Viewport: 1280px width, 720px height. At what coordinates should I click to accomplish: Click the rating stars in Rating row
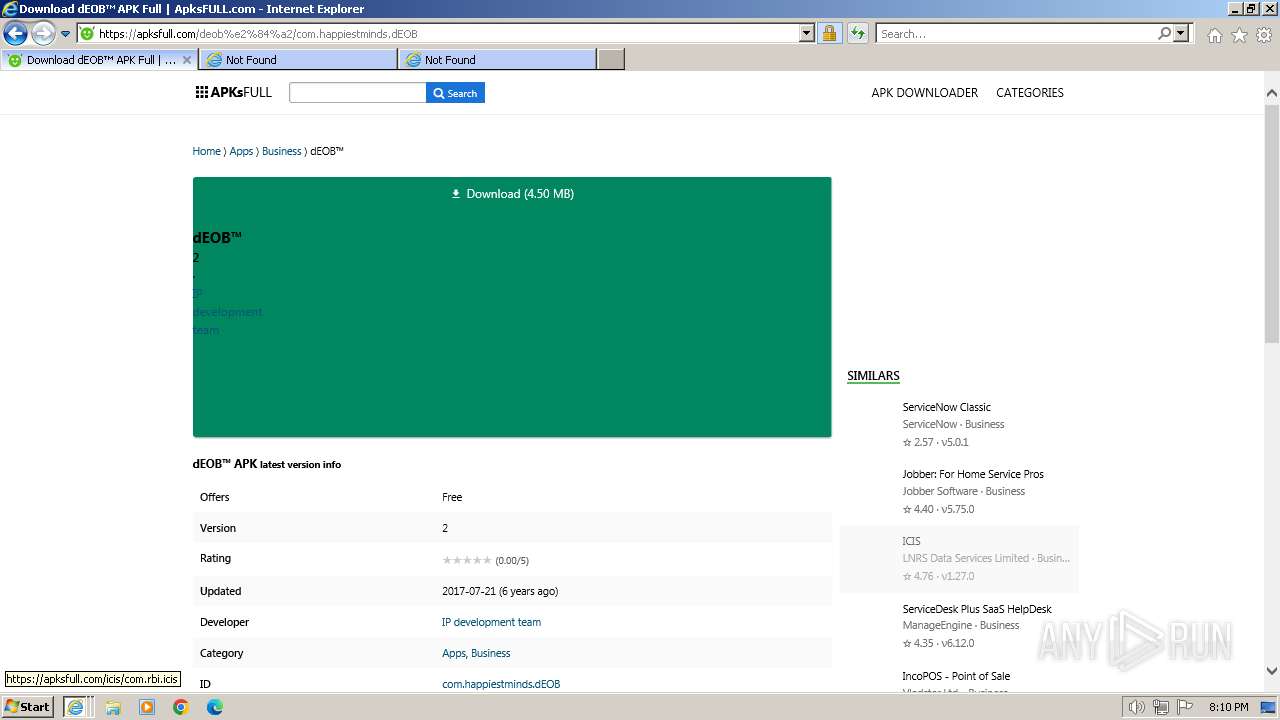coord(466,560)
